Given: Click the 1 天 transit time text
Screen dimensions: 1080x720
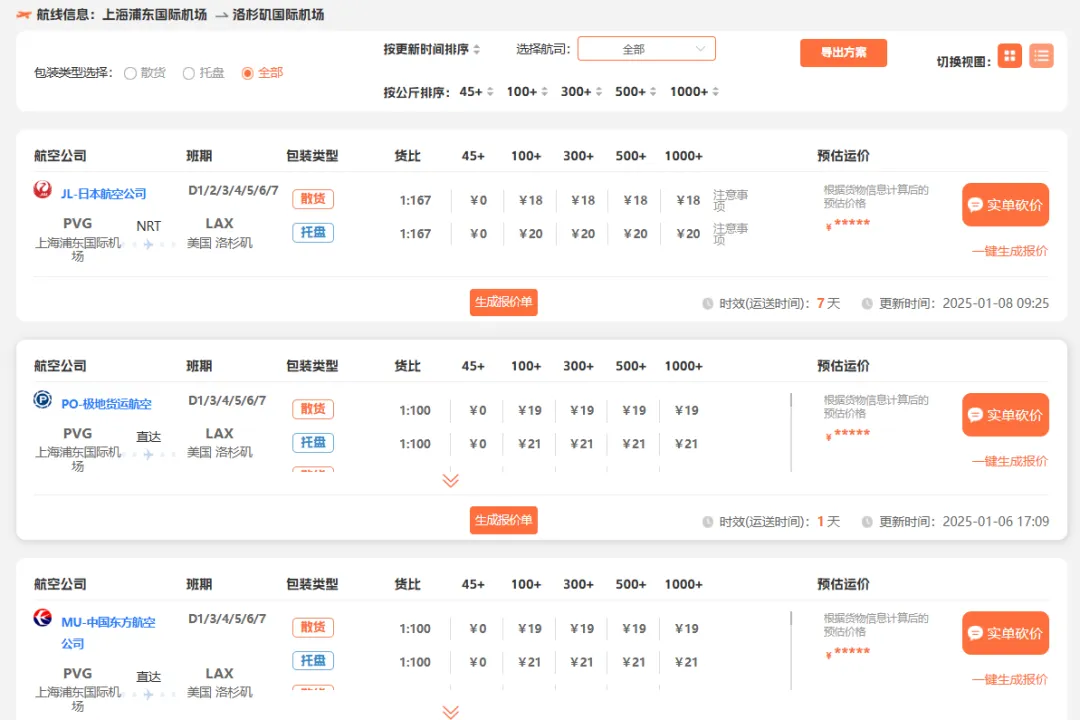Looking at the screenshot, I should click(x=828, y=522).
